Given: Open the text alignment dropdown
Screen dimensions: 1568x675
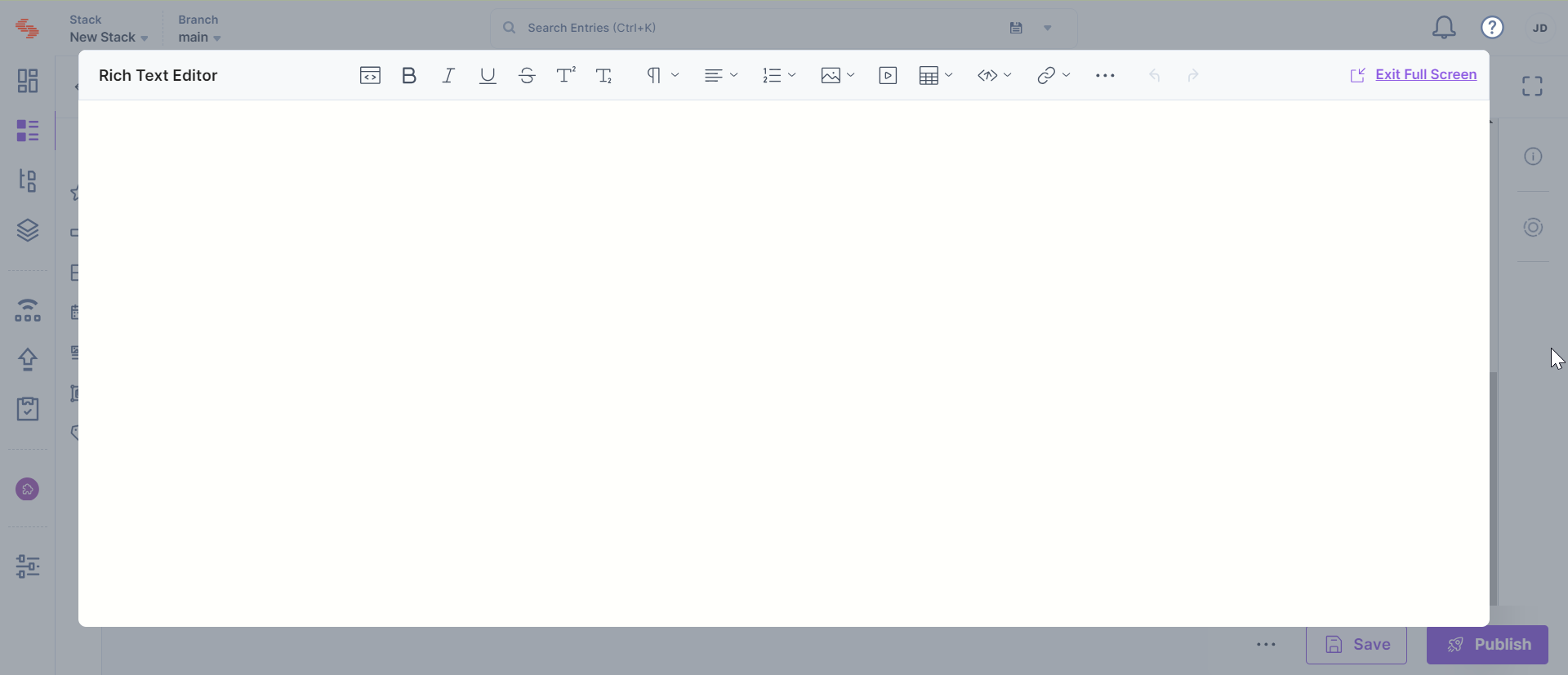Looking at the screenshot, I should point(720,76).
